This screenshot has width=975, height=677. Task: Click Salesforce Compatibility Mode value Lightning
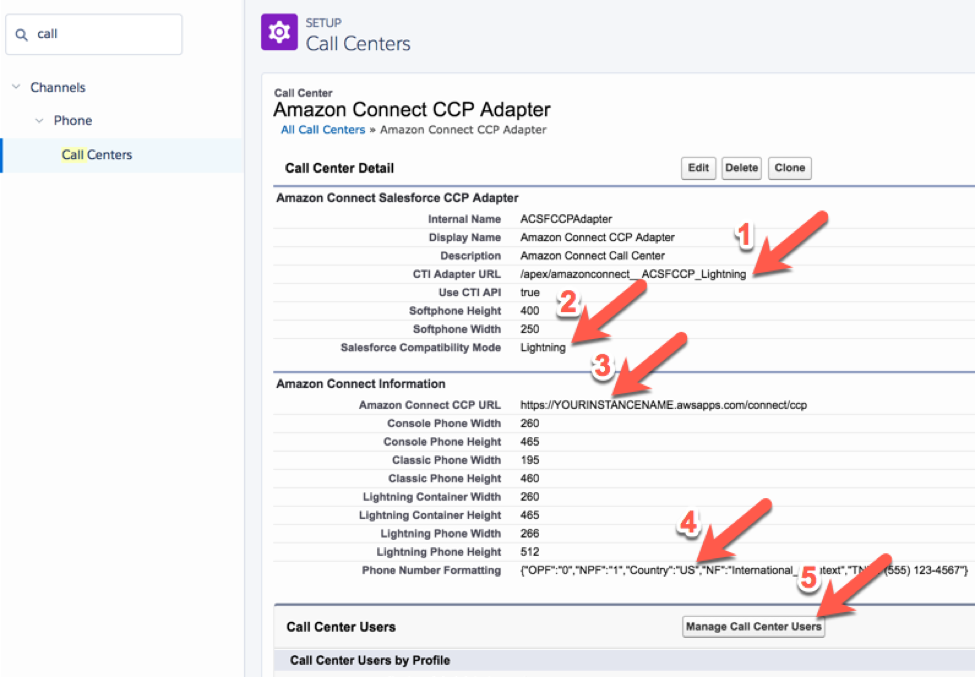[543, 348]
